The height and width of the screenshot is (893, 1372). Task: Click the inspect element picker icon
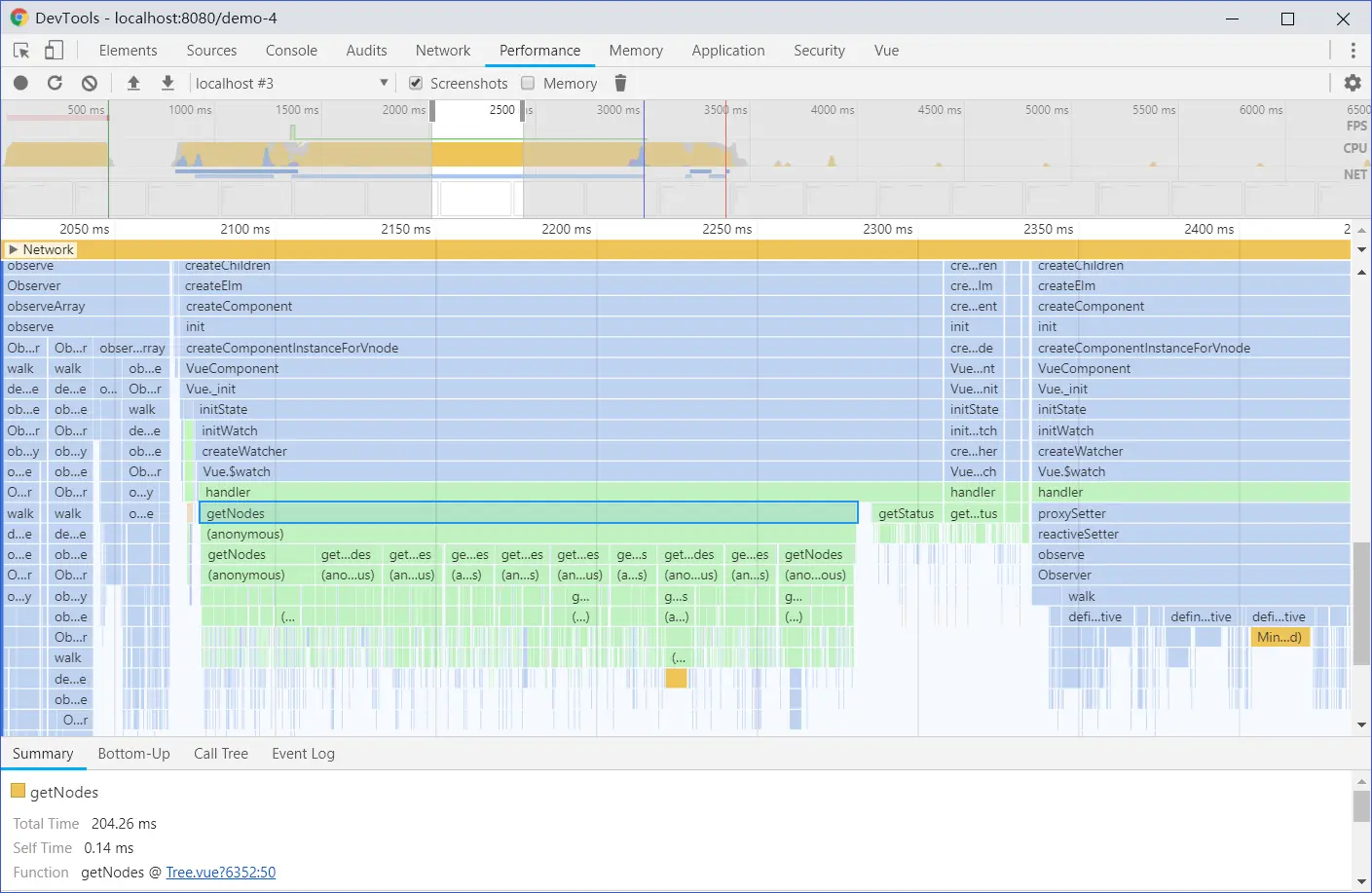pyautogui.click(x=21, y=51)
